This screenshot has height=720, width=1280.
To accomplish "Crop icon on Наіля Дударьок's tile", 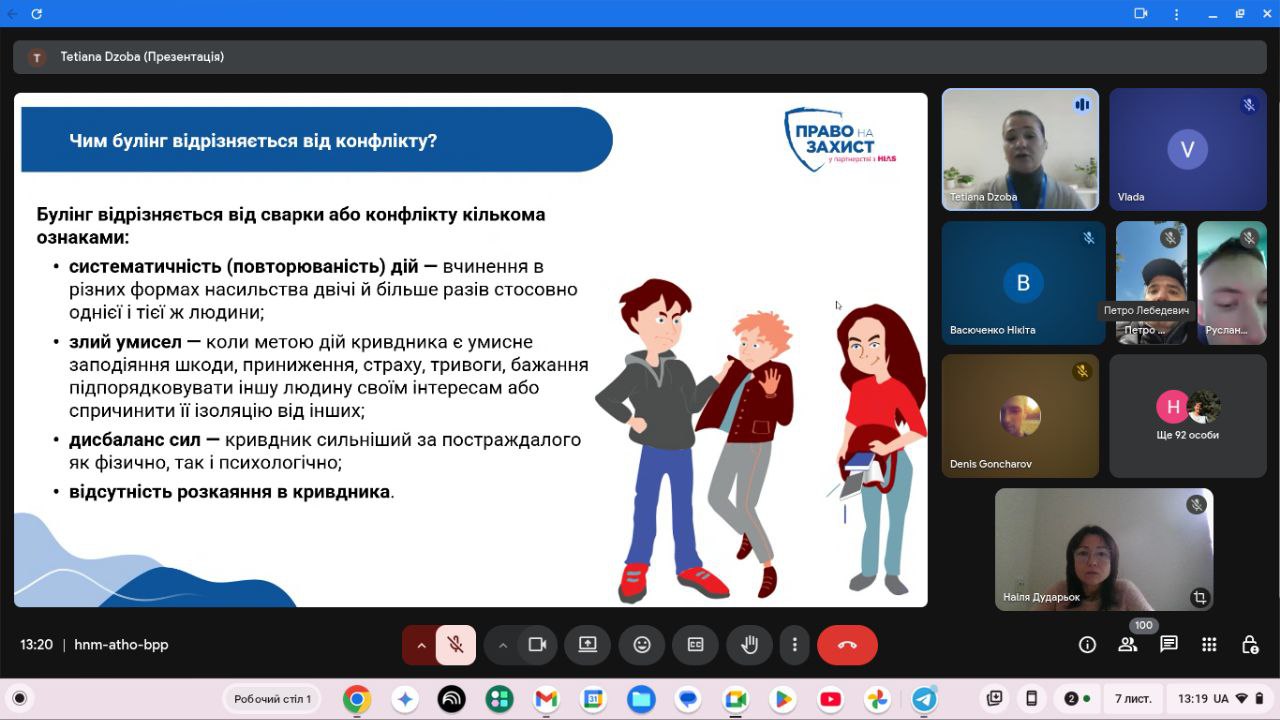I will click(1199, 597).
